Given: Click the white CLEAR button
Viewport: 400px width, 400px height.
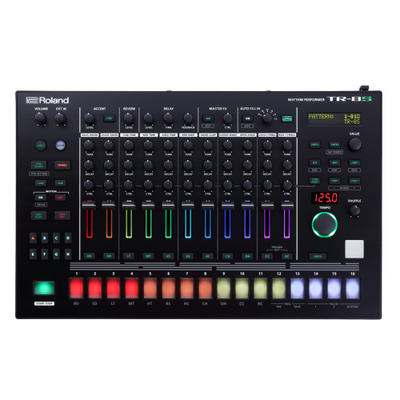Looking at the screenshot, I should pos(60,145).
